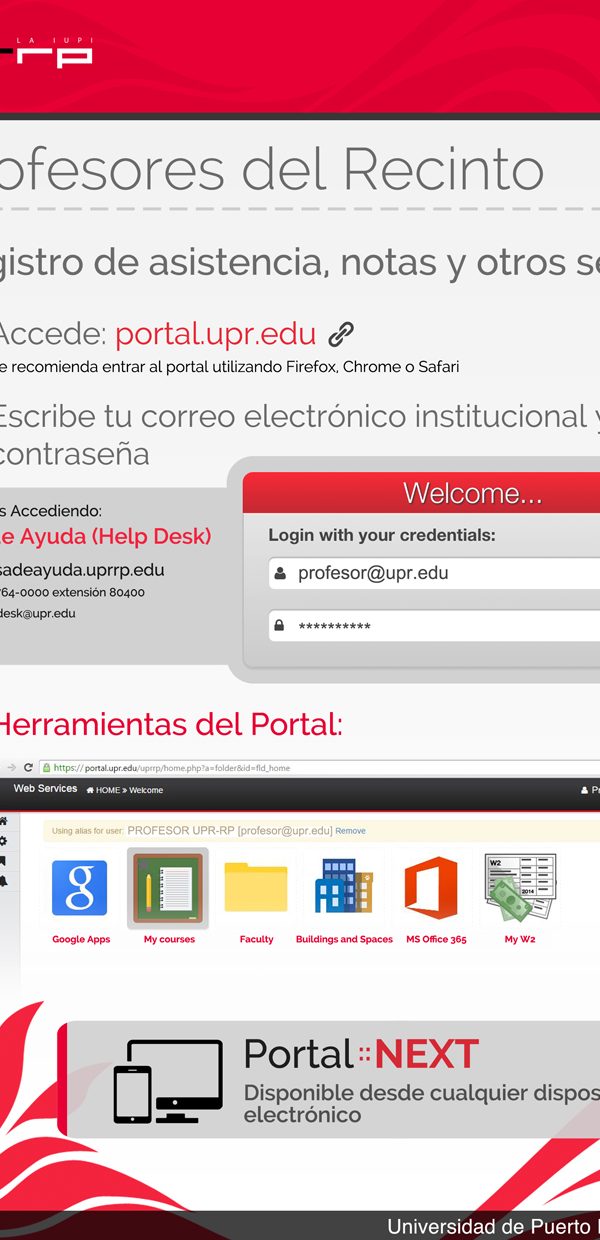Click the 'extensión 80400' phone text
The width and height of the screenshot is (600, 1240).
(98, 593)
